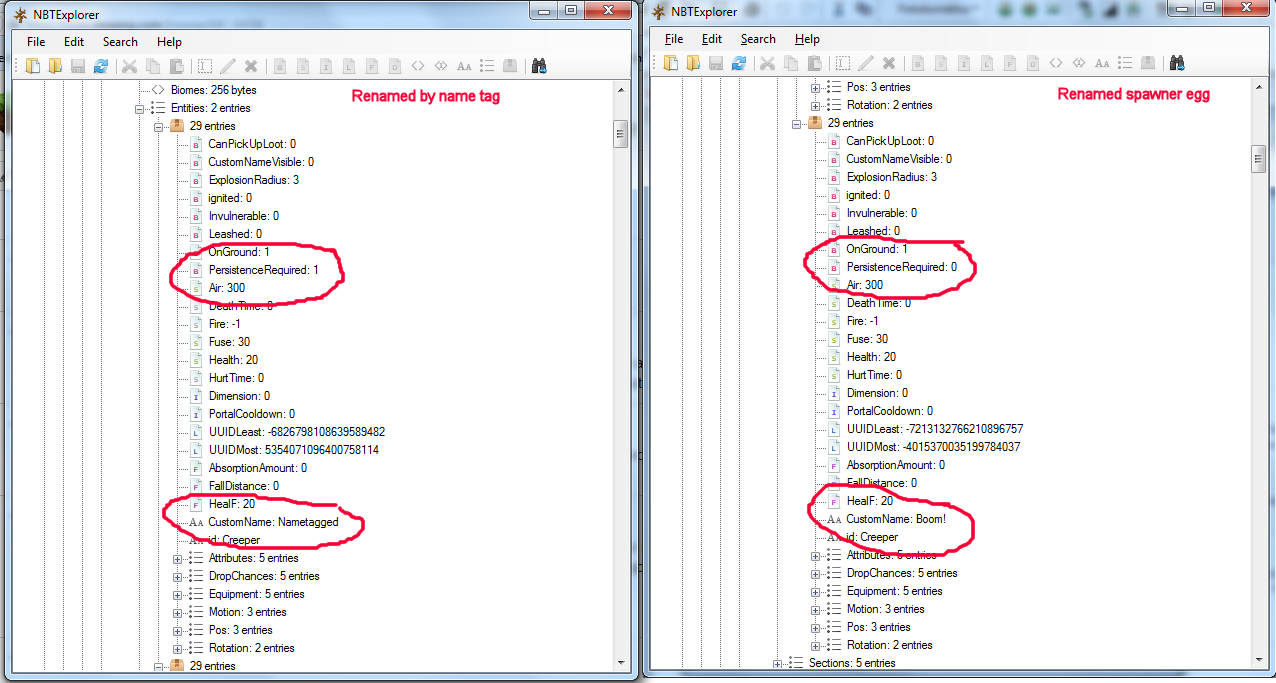Open File menu in left NBTExplorer window
This screenshot has height=683, width=1276.
(36, 42)
